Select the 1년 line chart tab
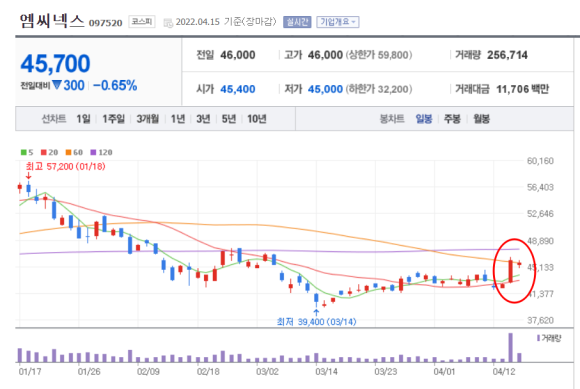 [178, 119]
